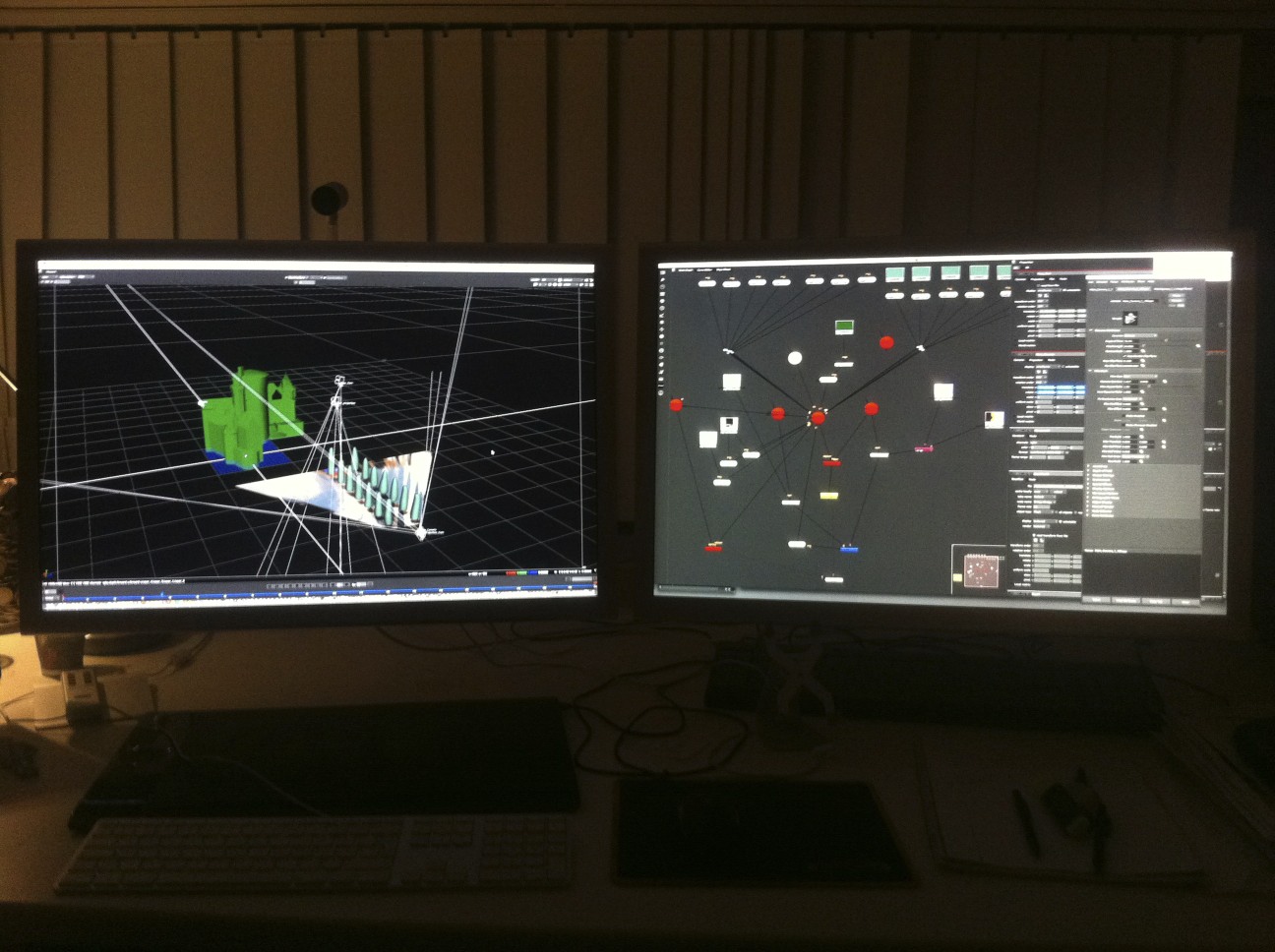The image size is (1275, 952).
Task: Toggle the green channel swatch under the viewer
Action: point(524,573)
